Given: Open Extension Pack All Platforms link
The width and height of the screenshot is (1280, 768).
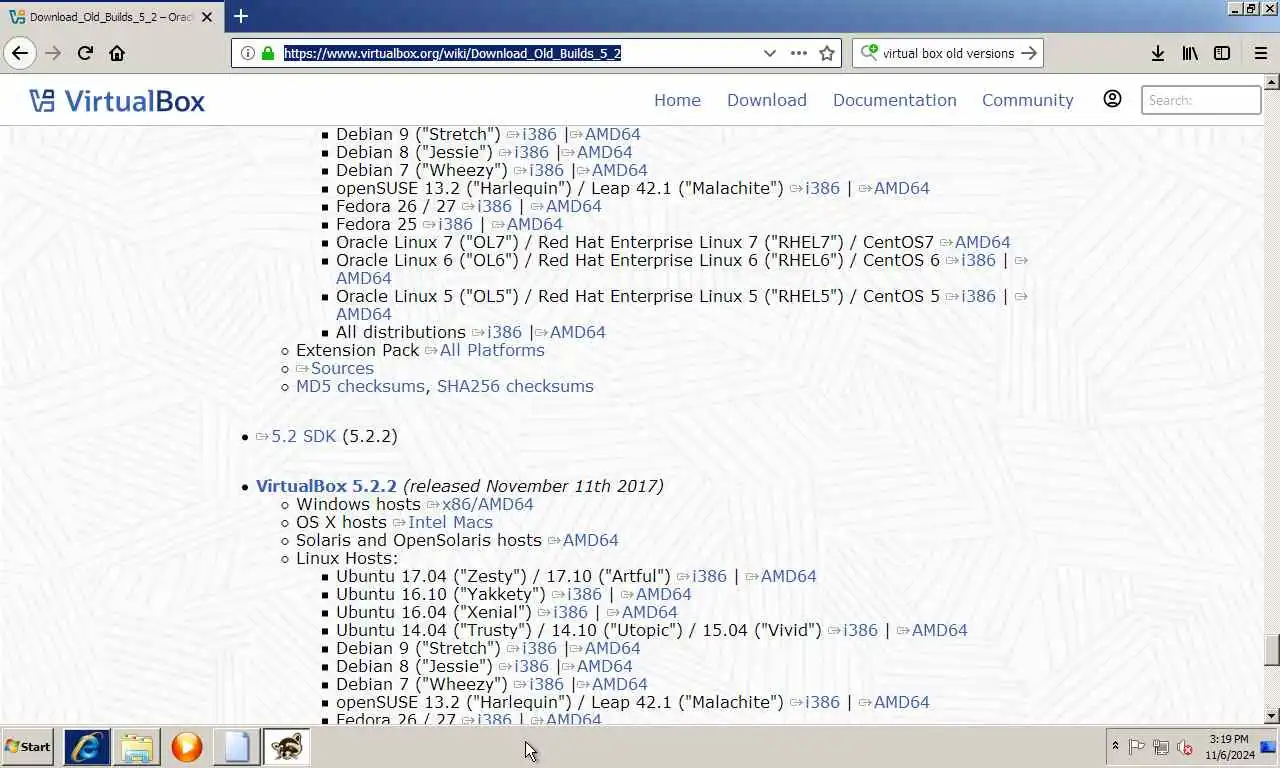Looking at the screenshot, I should pos(492,350).
